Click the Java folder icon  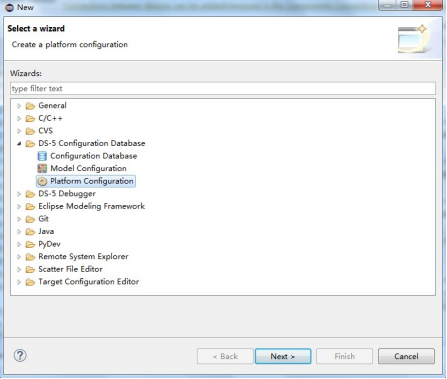[30, 232]
